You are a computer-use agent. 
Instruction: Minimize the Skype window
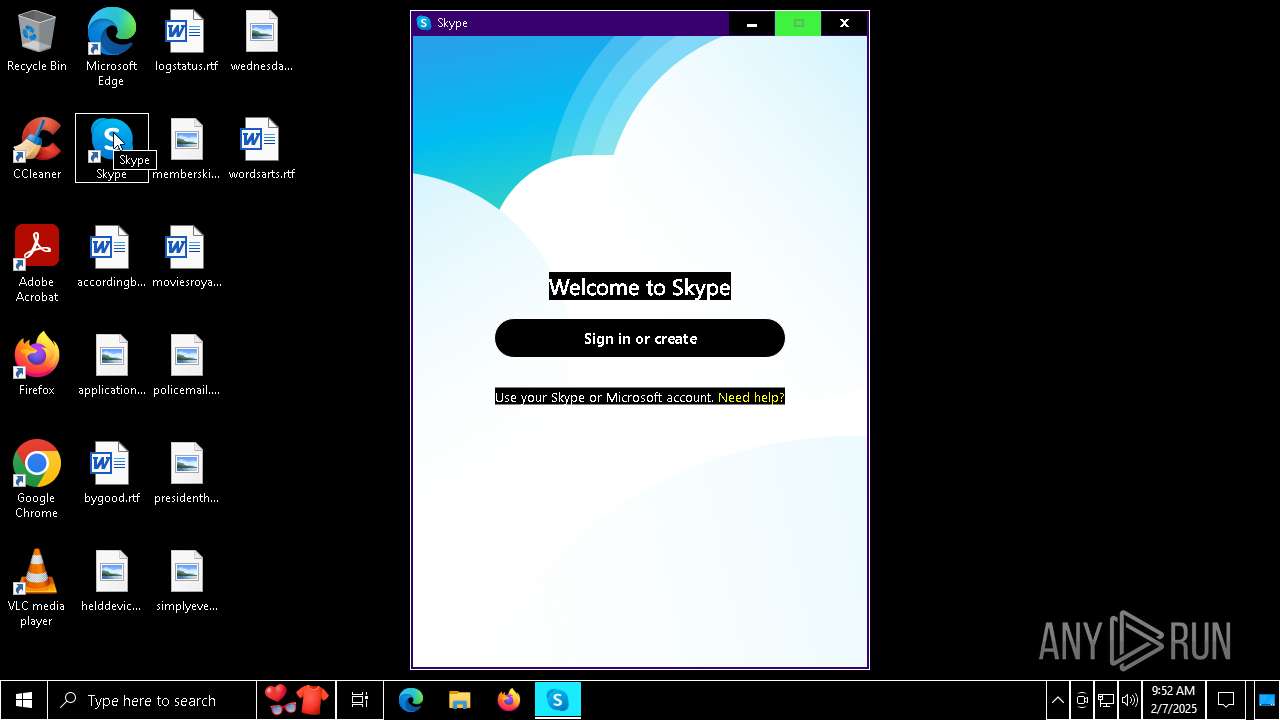point(752,23)
